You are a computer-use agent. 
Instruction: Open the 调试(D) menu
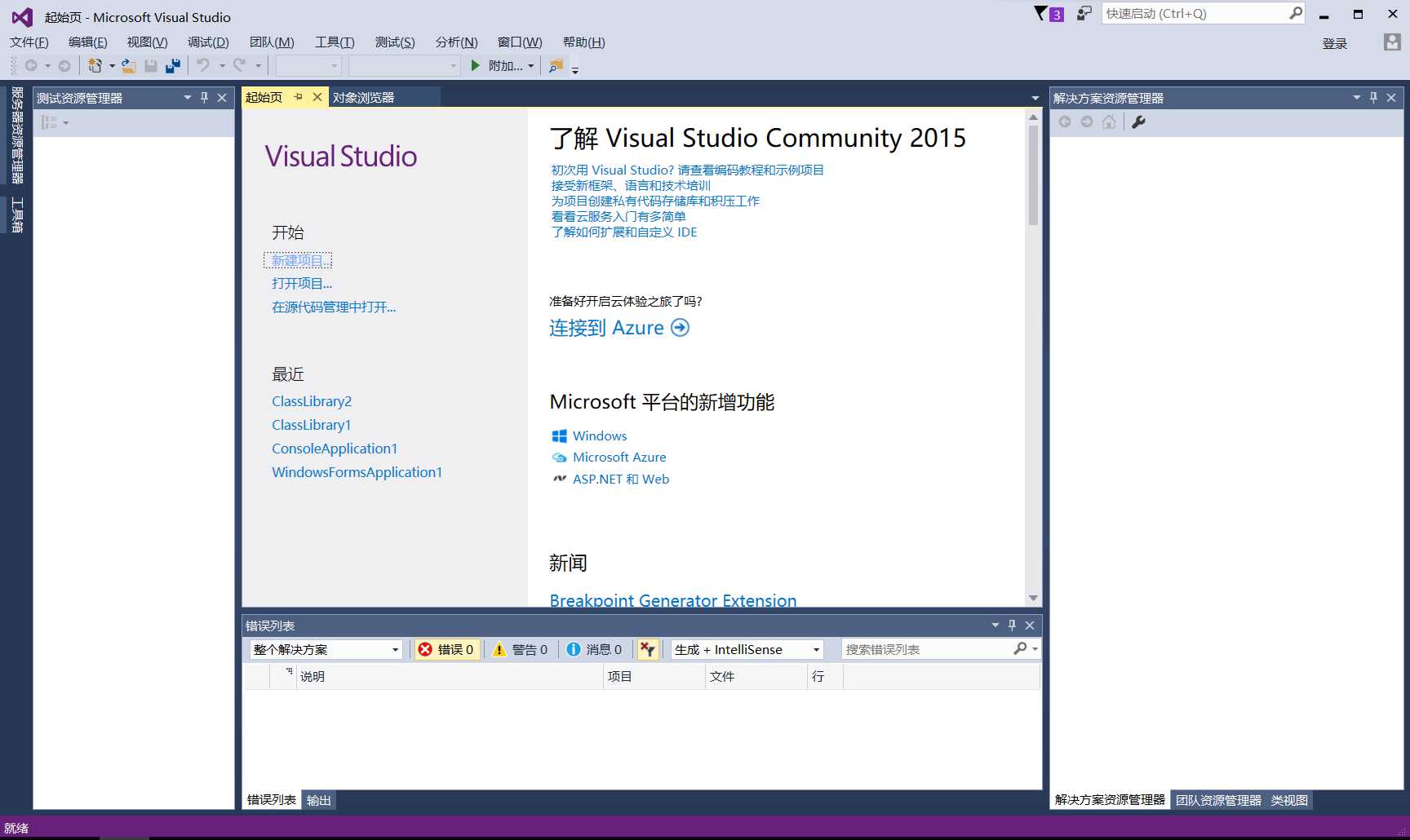(208, 42)
